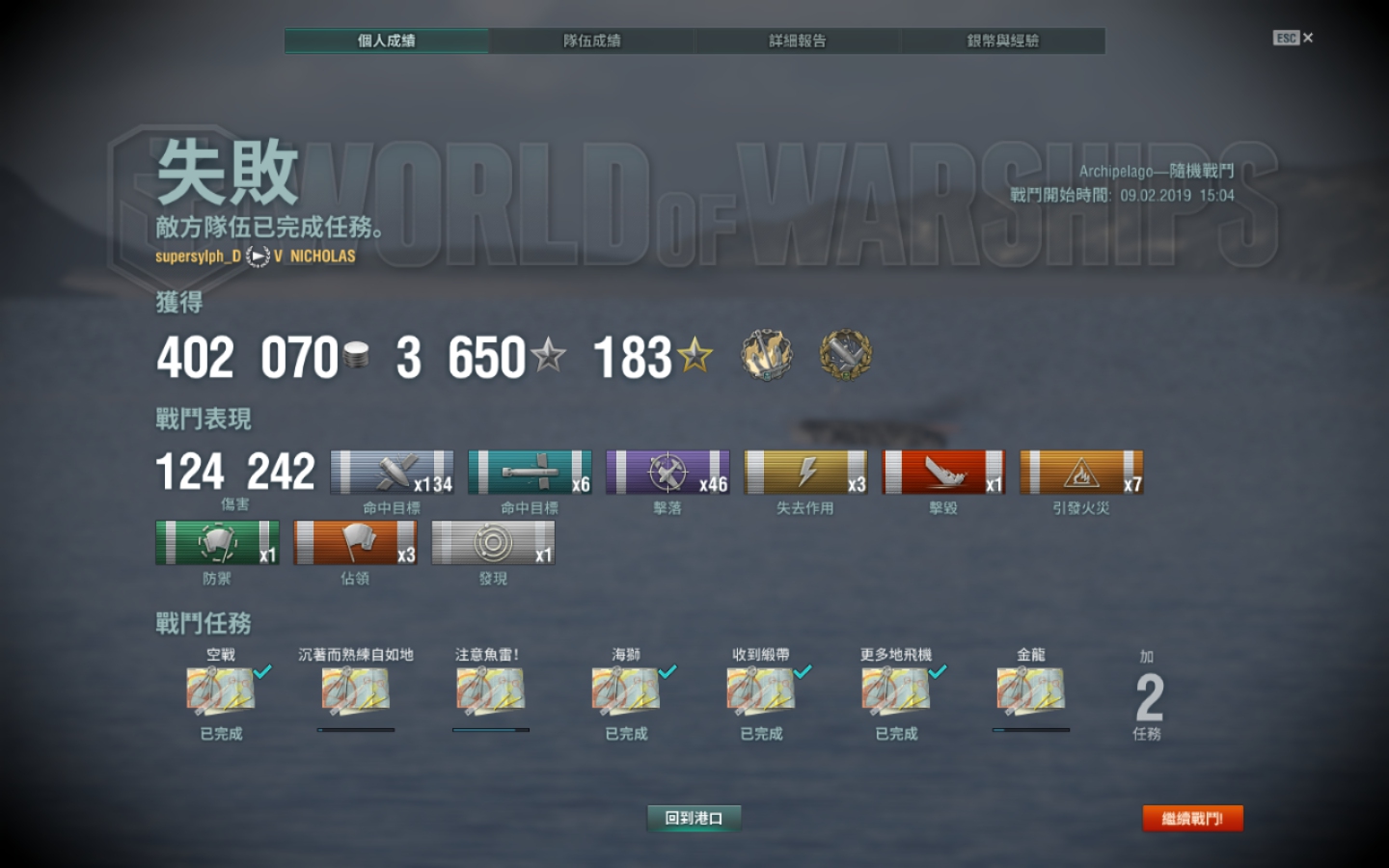Open the 空戰 completed mission thumbnail

pyautogui.click(x=221, y=691)
